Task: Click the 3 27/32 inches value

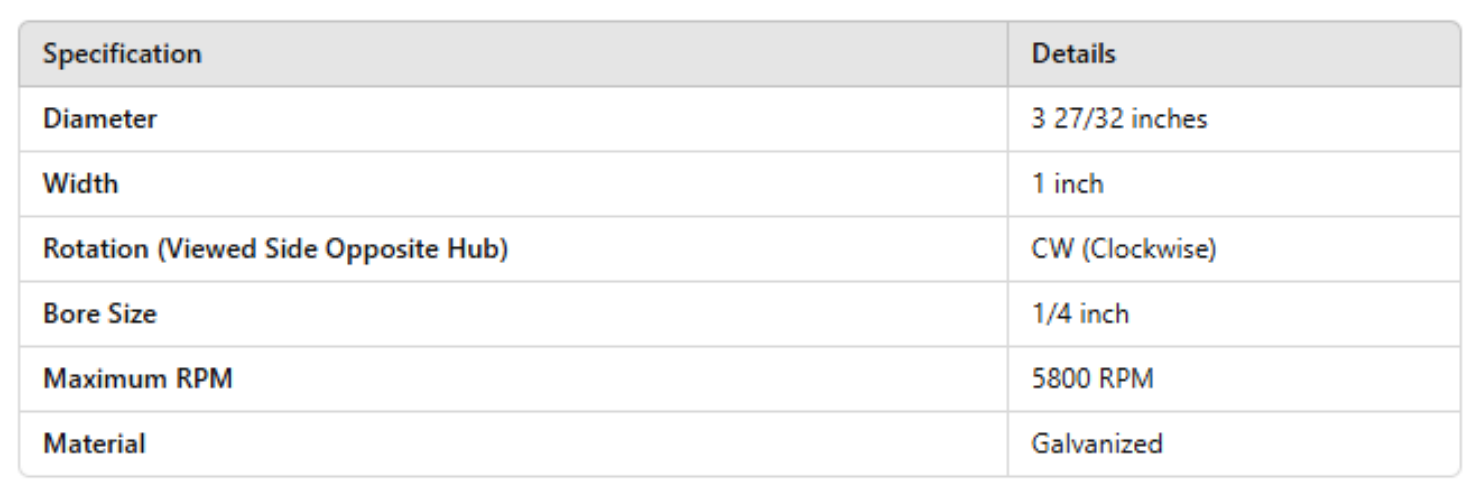Action: click(x=1119, y=119)
